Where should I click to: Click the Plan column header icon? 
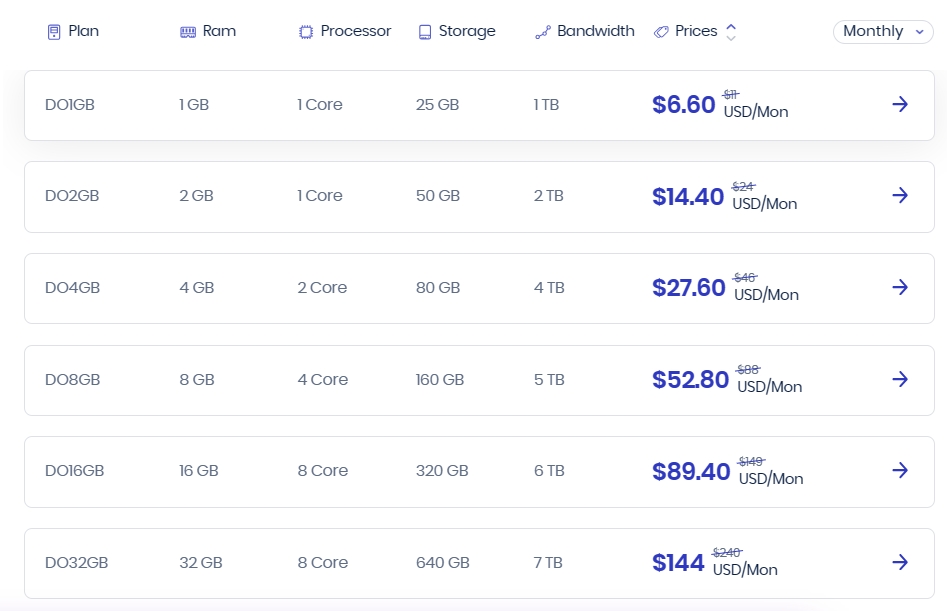tap(54, 32)
